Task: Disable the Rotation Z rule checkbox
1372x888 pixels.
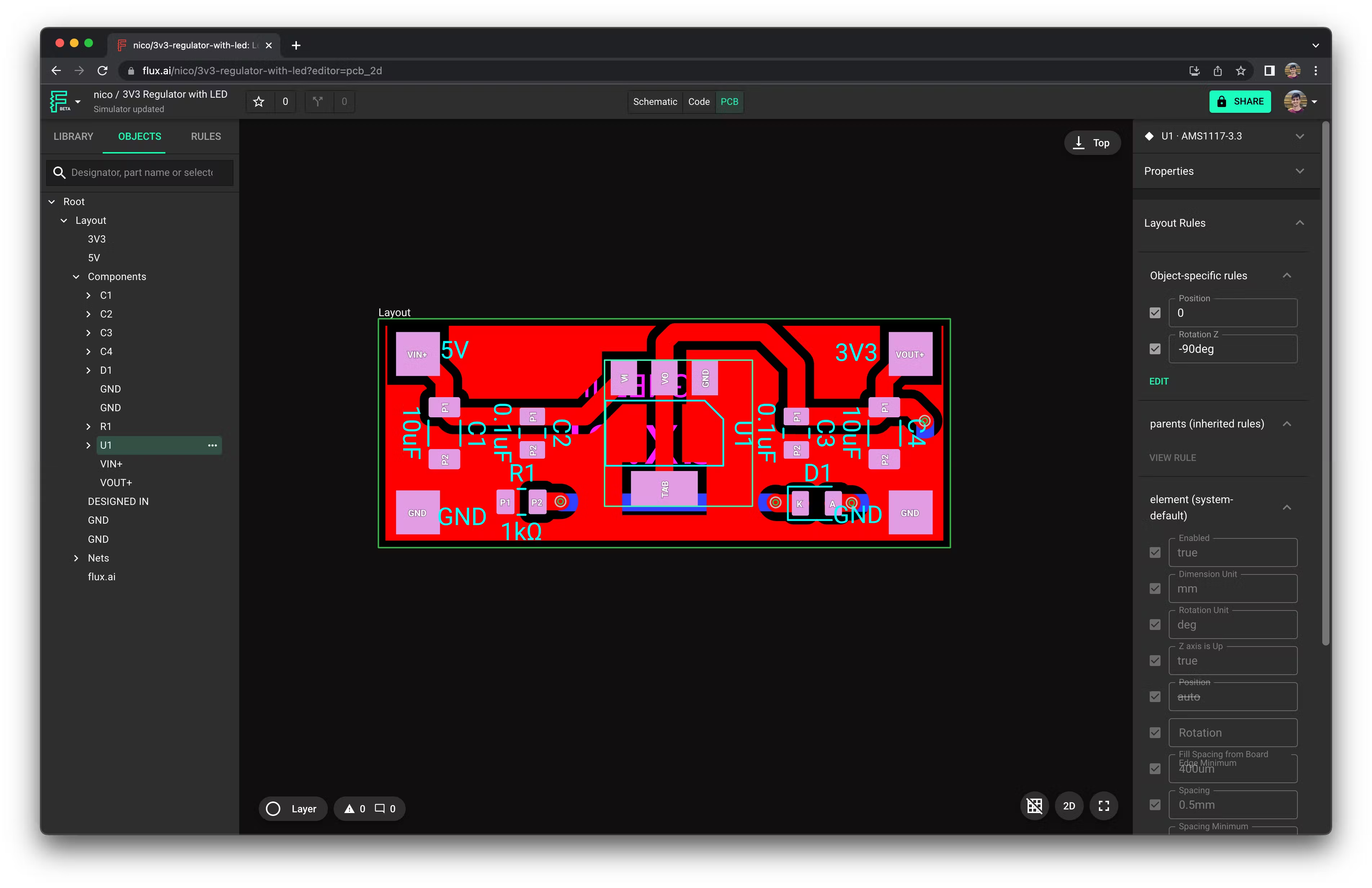Action: click(1155, 349)
